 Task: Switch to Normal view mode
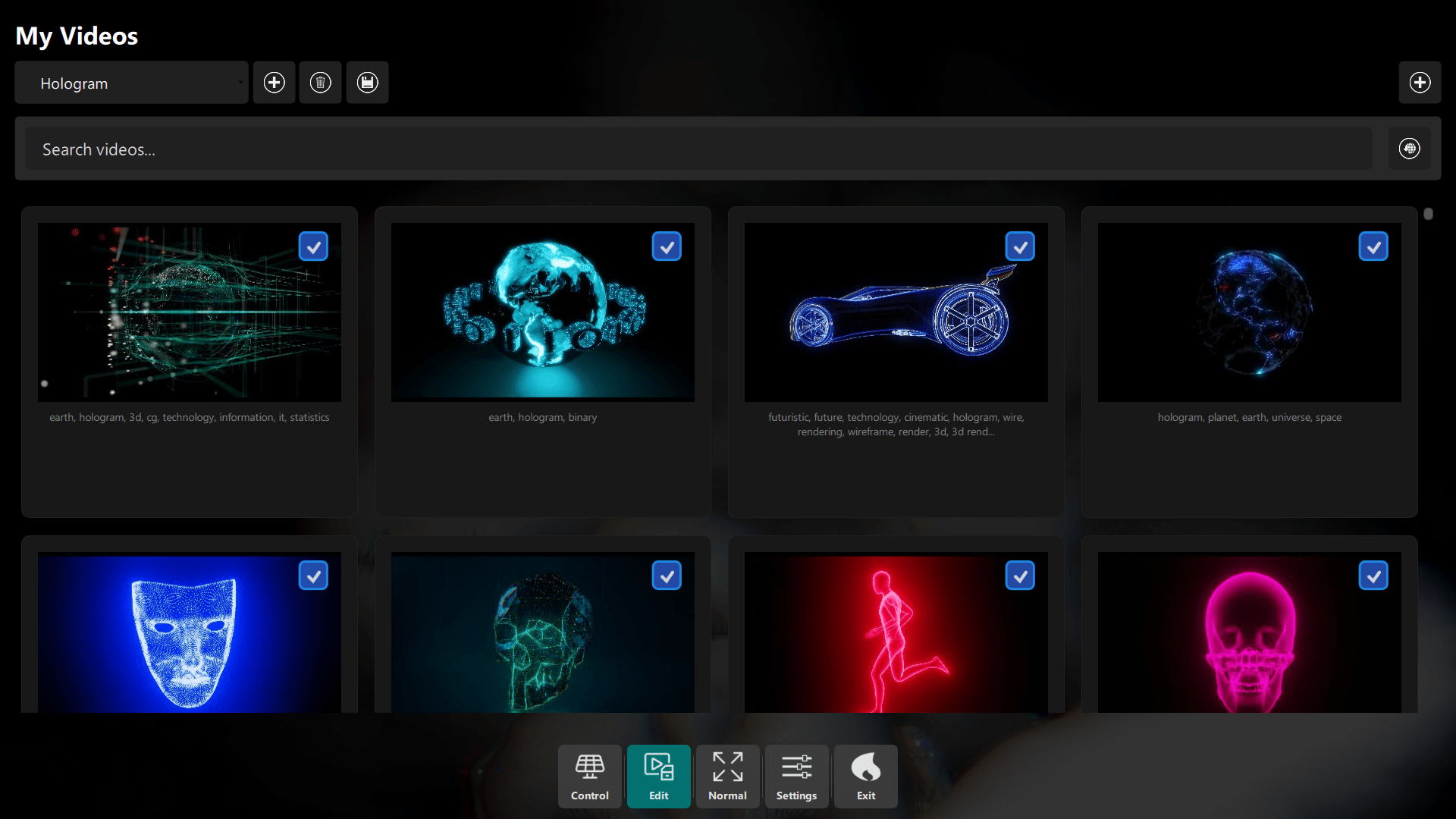727,776
